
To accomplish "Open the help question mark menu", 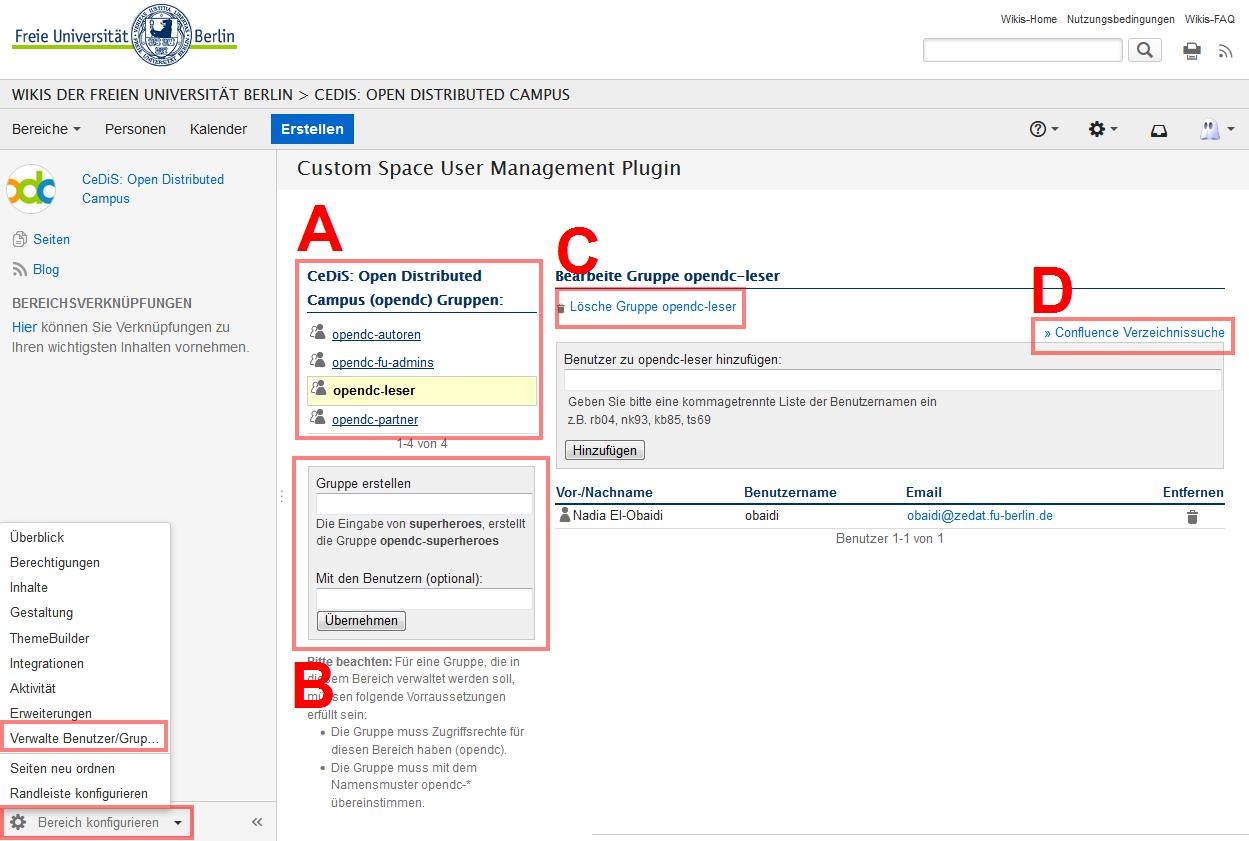I will 1044,129.
